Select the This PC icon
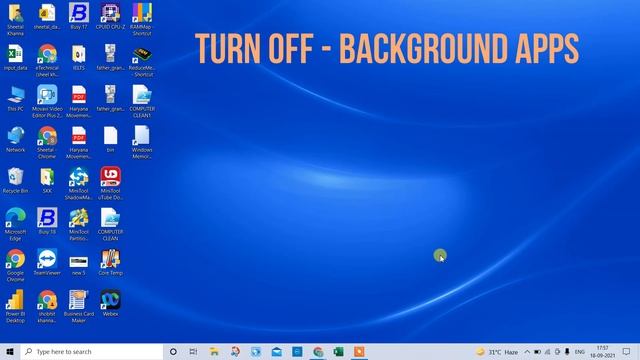640x360 pixels. (x=16, y=95)
